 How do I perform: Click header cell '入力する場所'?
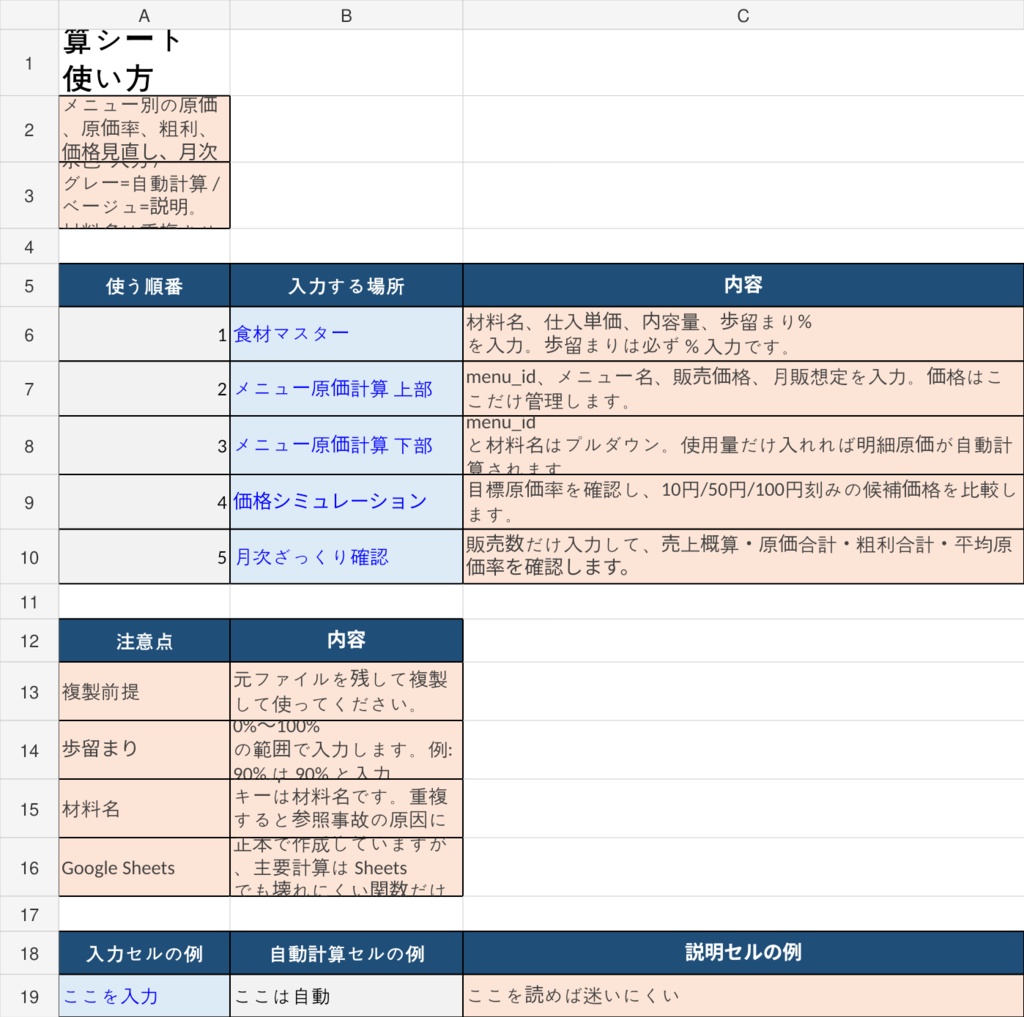[x=346, y=285]
